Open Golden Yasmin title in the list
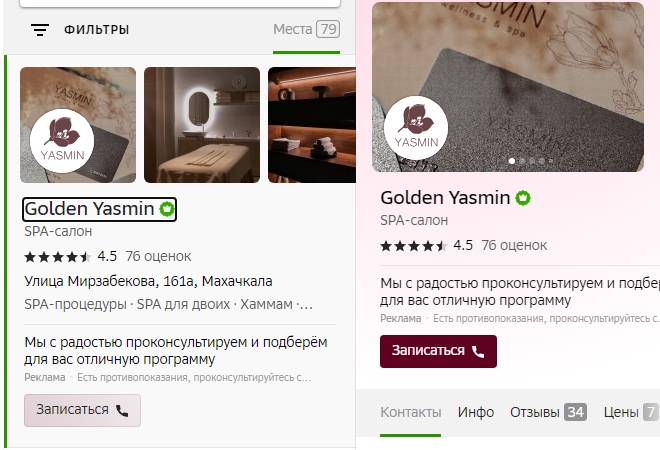This screenshot has width=660, height=450. tap(89, 209)
